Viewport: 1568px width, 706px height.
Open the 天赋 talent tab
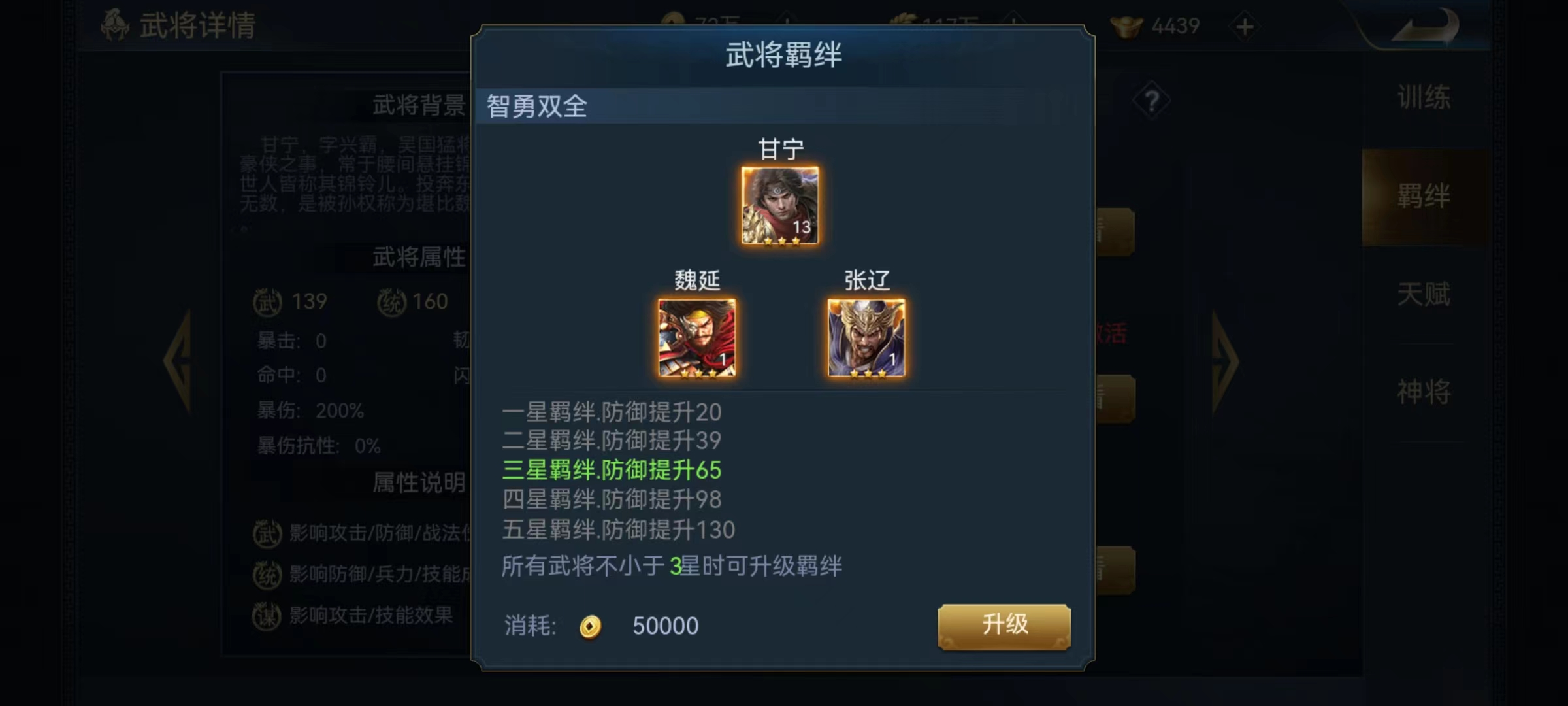click(1424, 294)
